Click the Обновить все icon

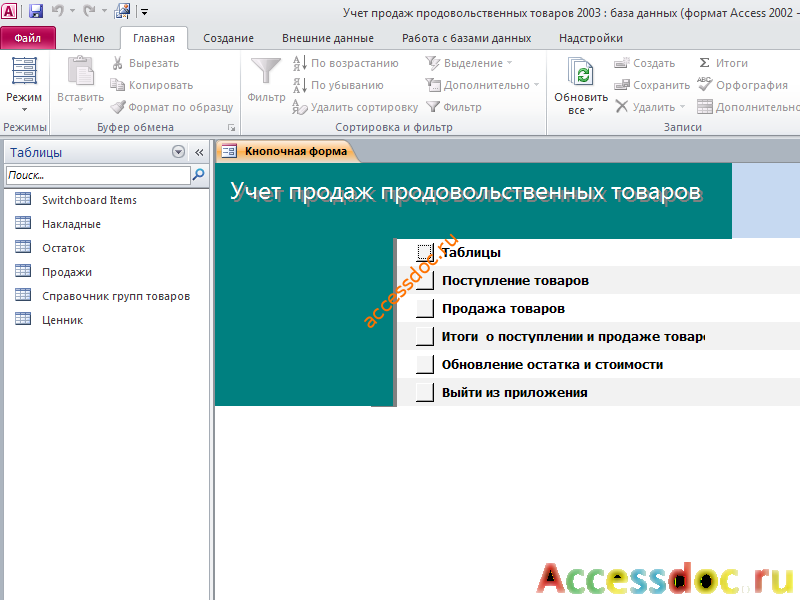pyautogui.click(x=581, y=71)
